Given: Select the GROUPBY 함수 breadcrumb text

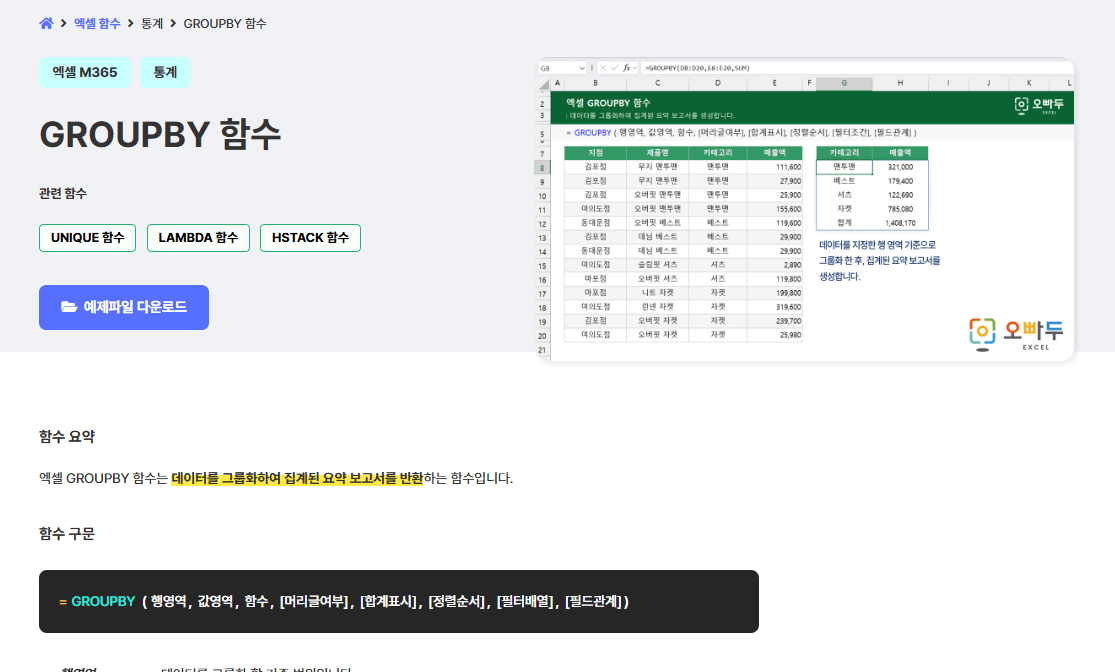Looking at the screenshot, I should 225,23.
